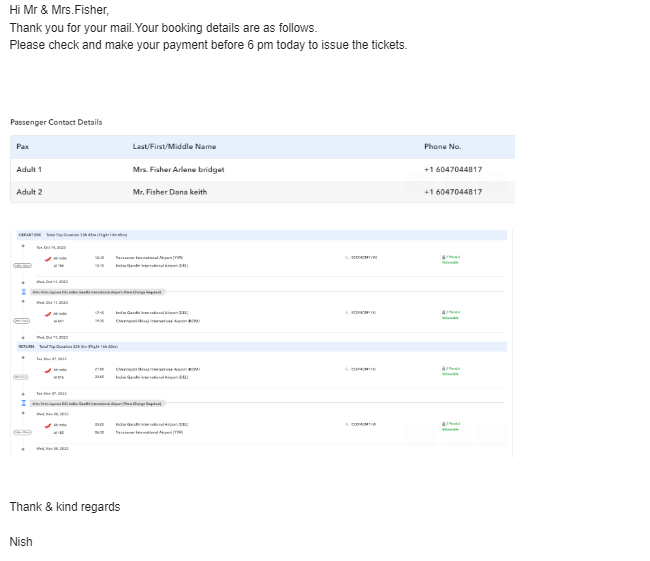The width and height of the screenshot is (650, 561).
Task: Click the hourglass layover icon in the departure section
Action: 23,292
